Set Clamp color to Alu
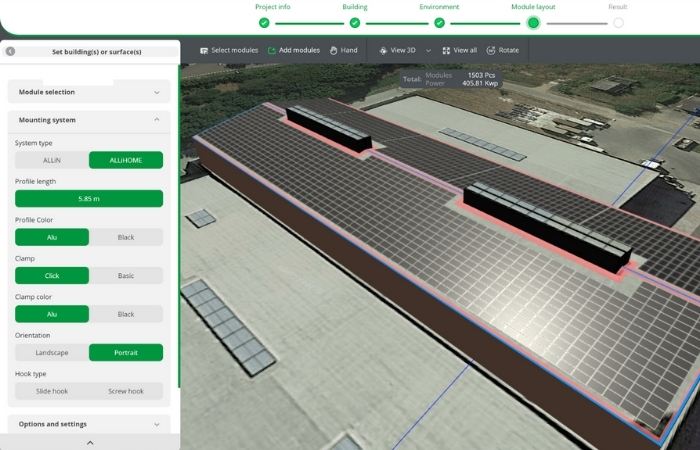The image size is (700, 450). click(x=52, y=314)
